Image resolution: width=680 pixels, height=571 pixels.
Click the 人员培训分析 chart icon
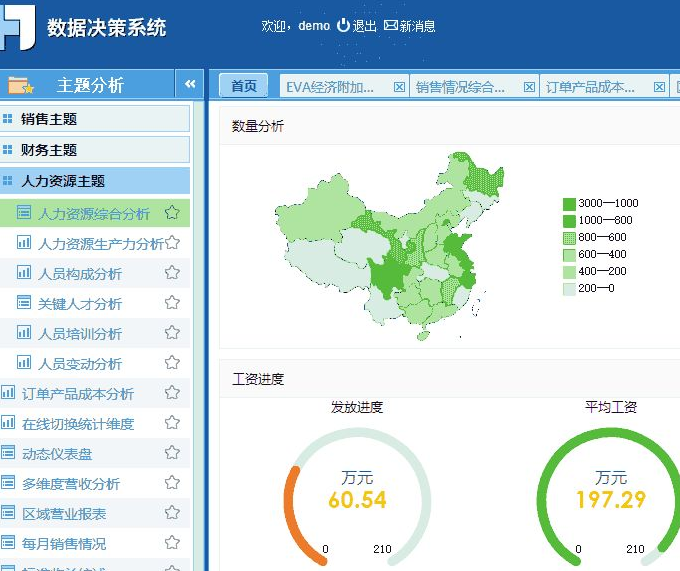point(24,333)
